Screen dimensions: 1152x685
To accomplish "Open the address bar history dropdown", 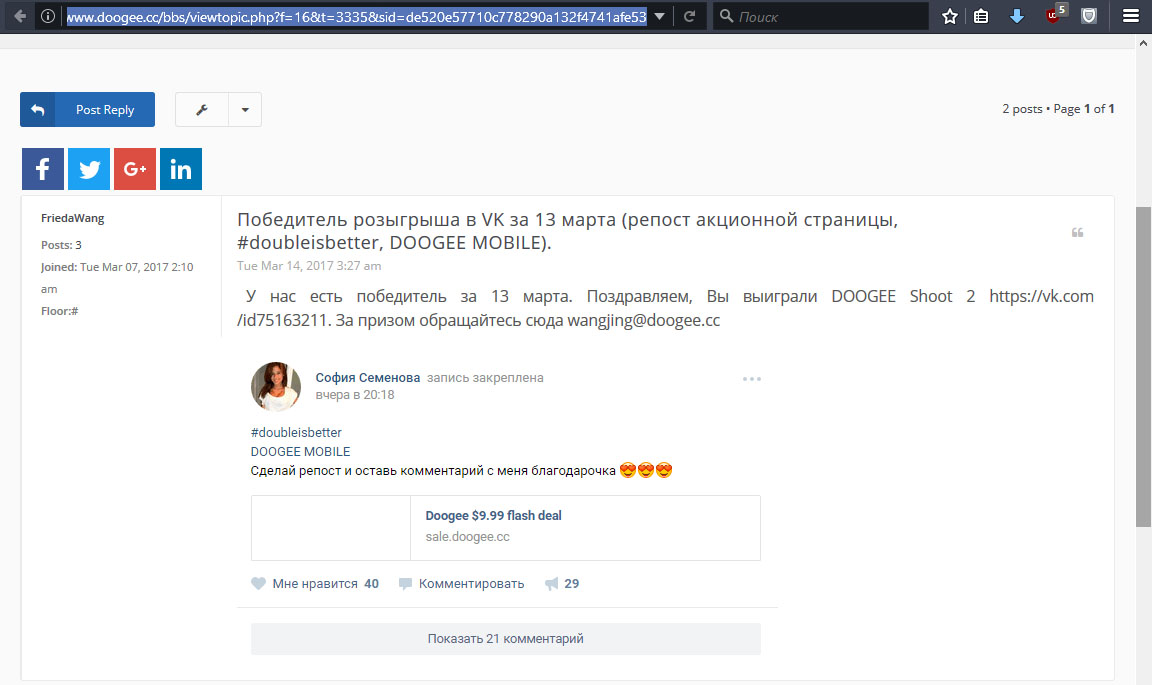I will 660,16.
